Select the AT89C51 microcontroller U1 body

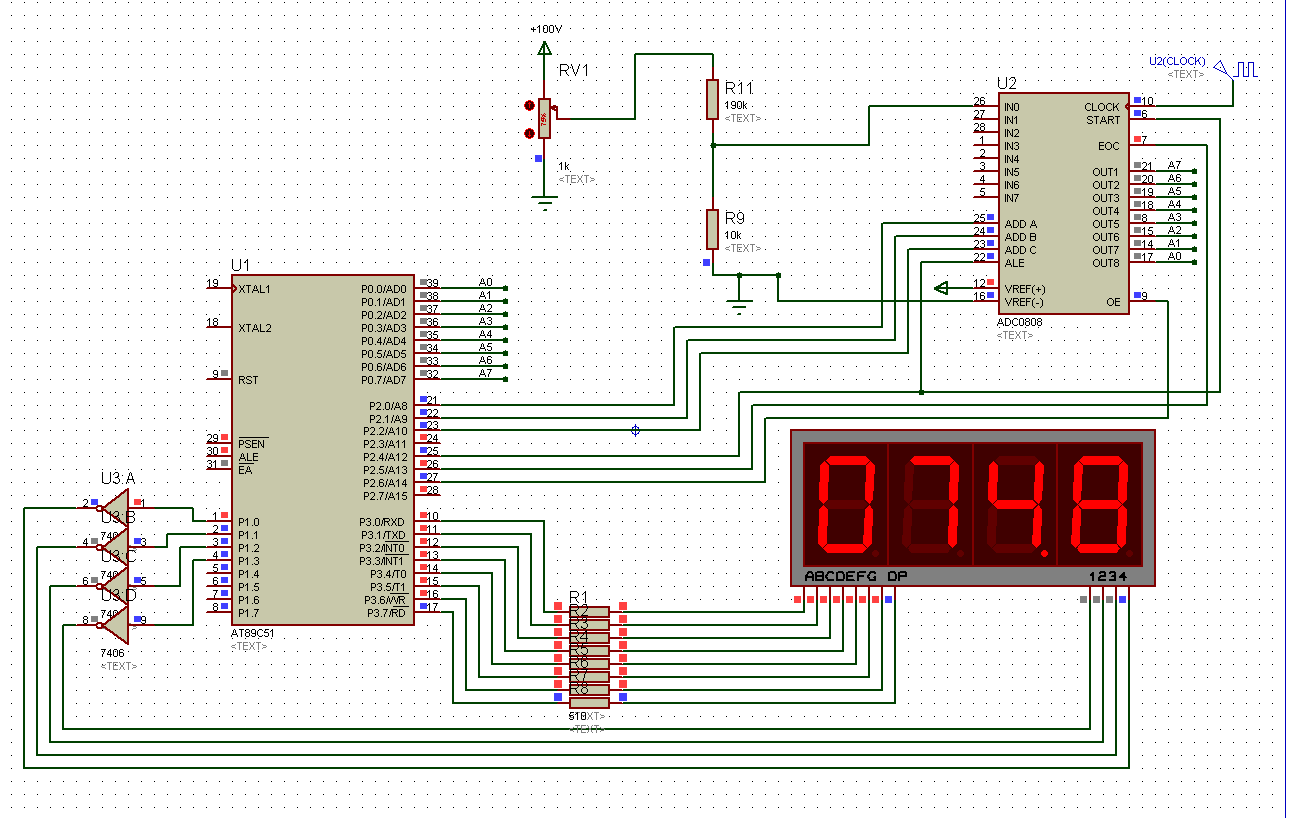[320, 450]
